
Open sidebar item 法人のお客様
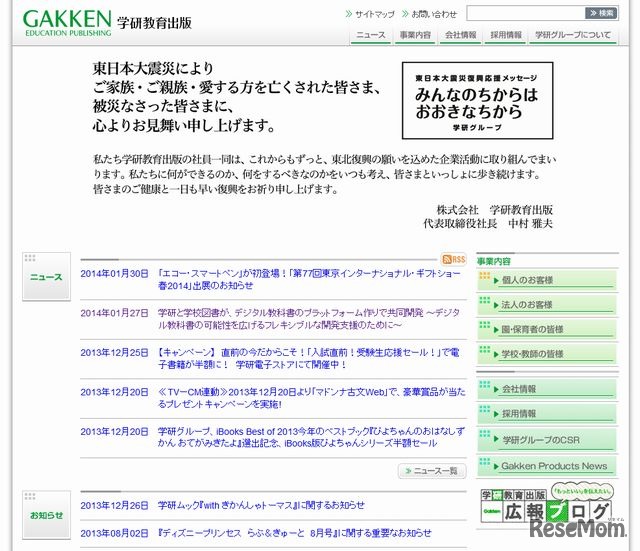tap(547, 305)
